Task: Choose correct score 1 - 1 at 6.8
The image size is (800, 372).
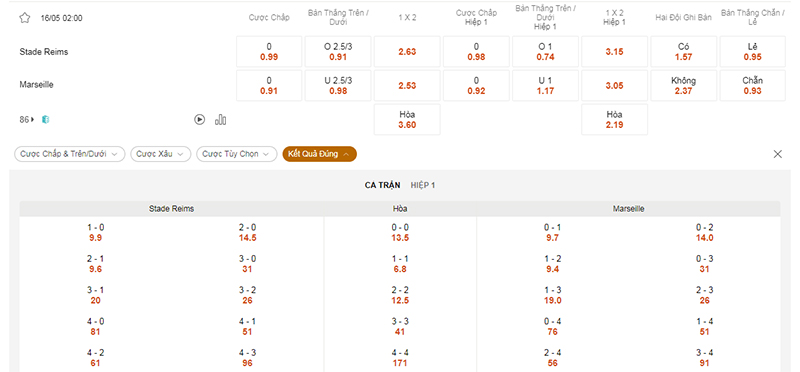Action: pos(400,264)
